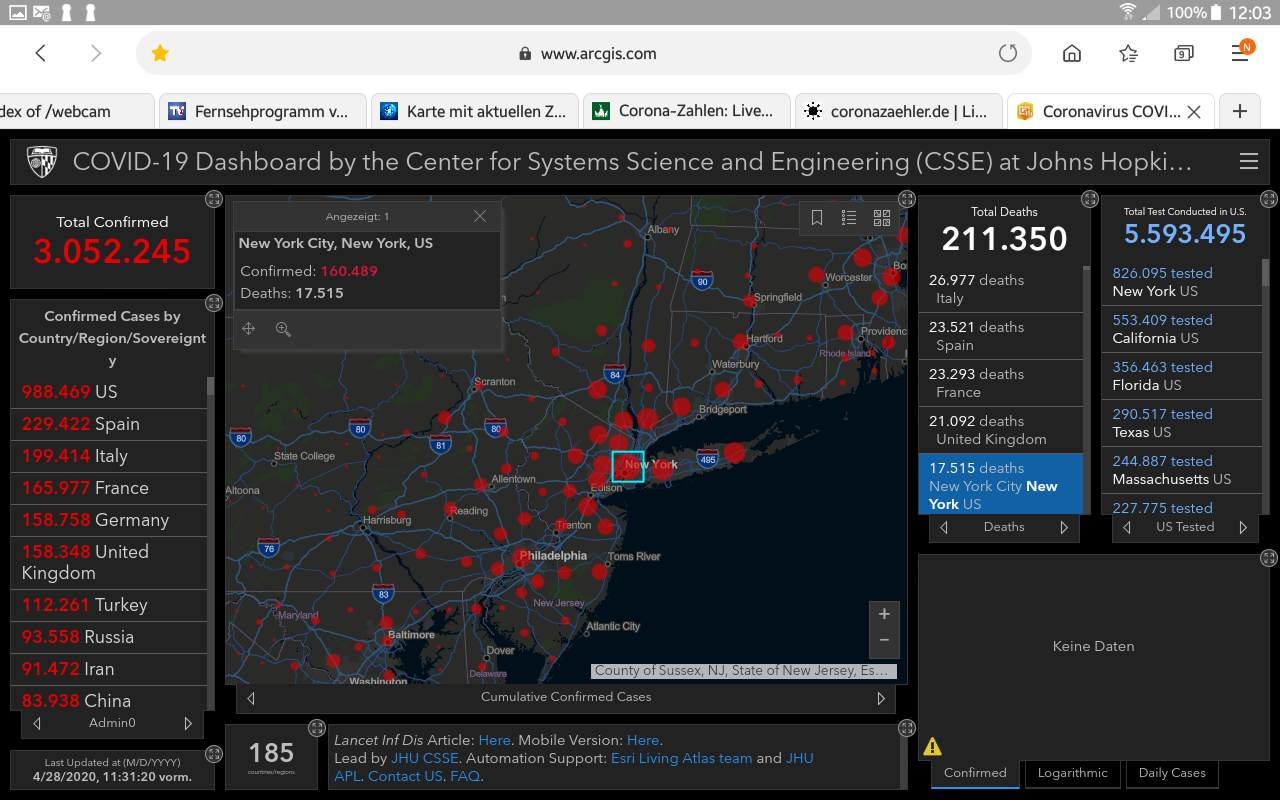Add a new browser tab with plus

coord(1240,111)
